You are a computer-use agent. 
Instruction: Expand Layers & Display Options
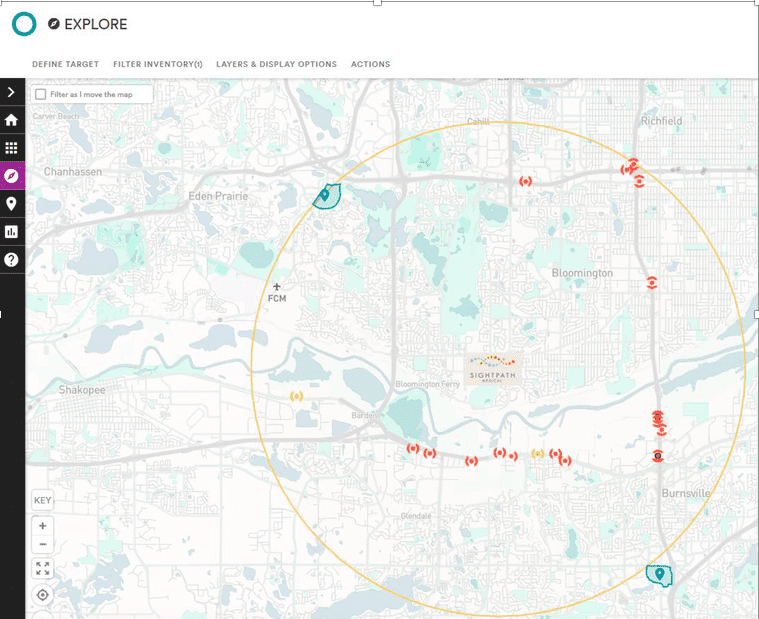276,64
